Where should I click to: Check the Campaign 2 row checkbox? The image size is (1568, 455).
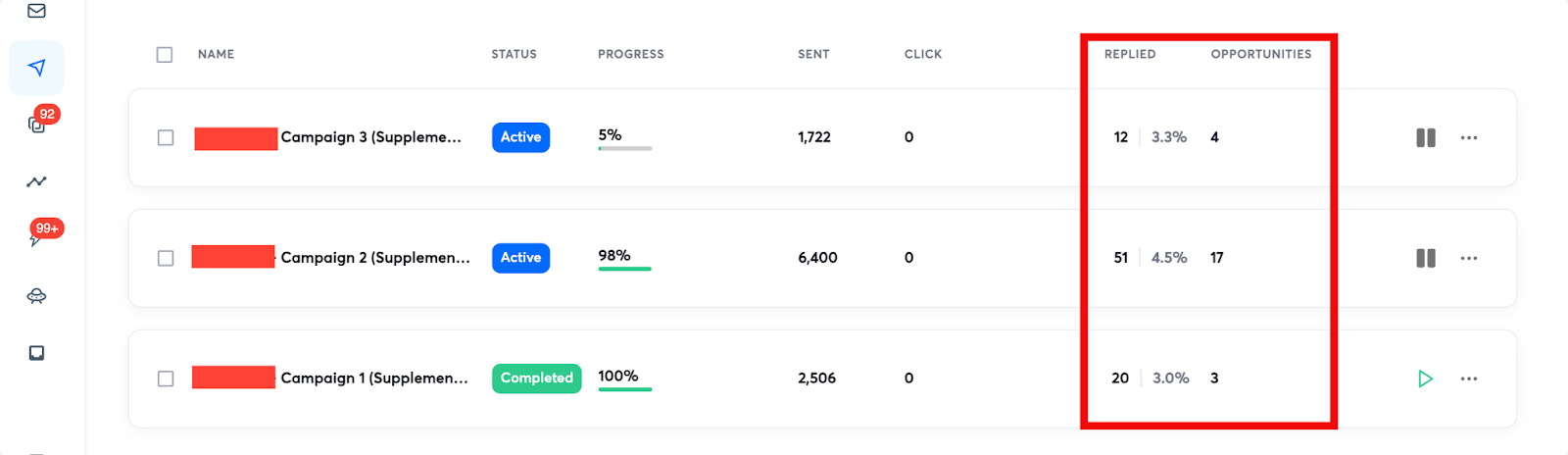tap(166, 258)
